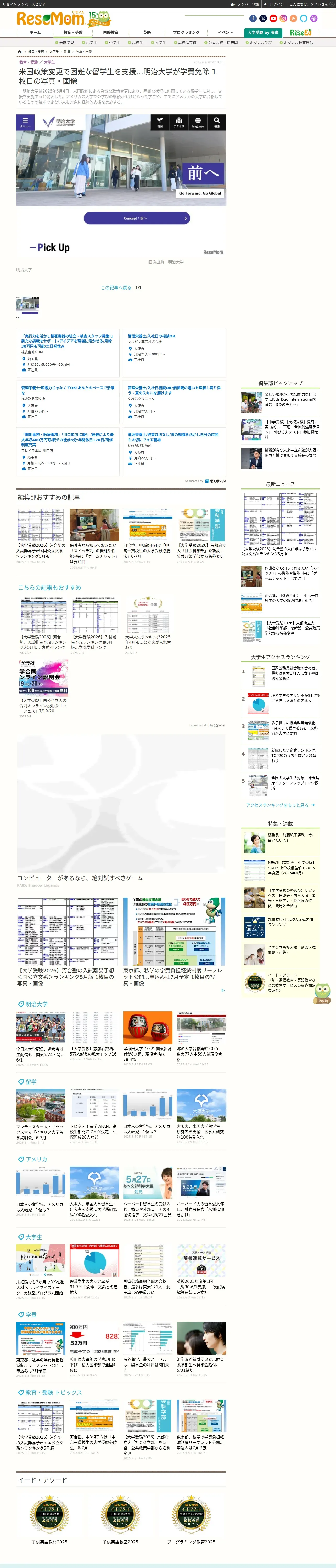
Task: Open the イベント menu tab
Action: [225, 33]
